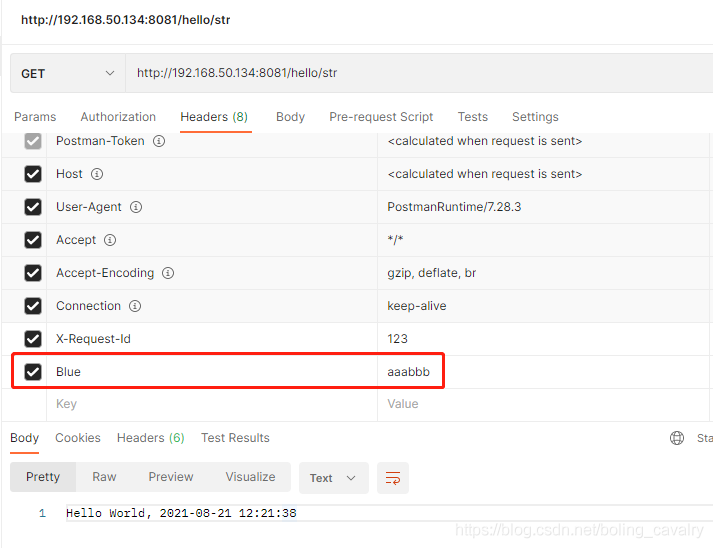Click info icon beside Host header
This screenshot has height=548, width=713.
pos(97,174)
